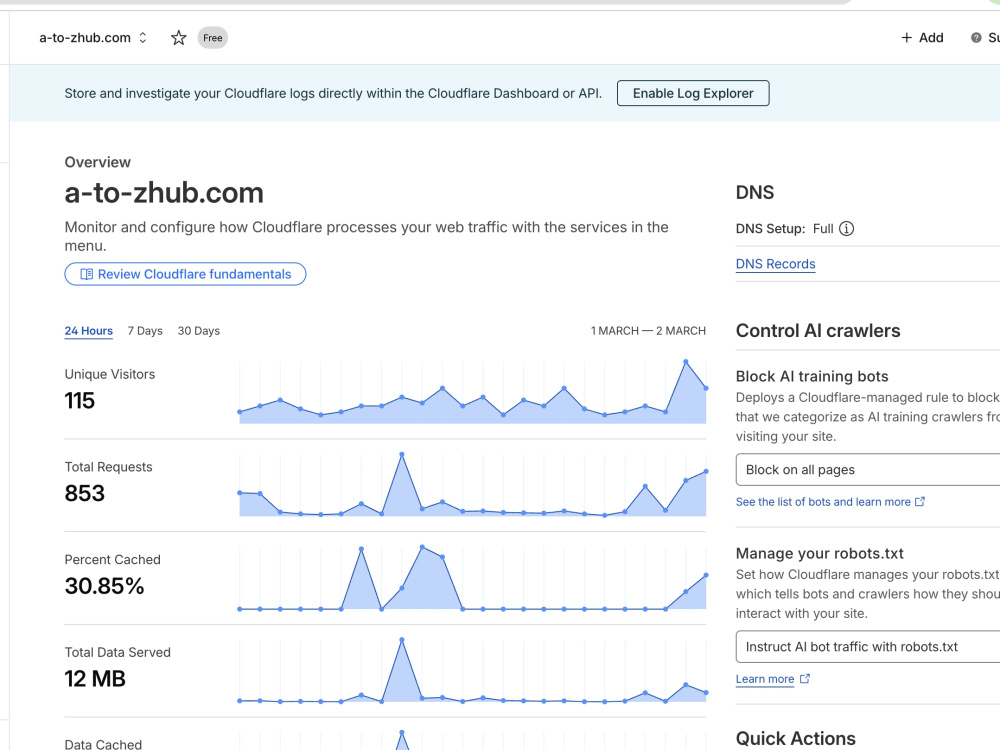Screen dimensions: 1000x750
Task: Click the book icon in fundamentals button
Action: [x=87, y=274]
